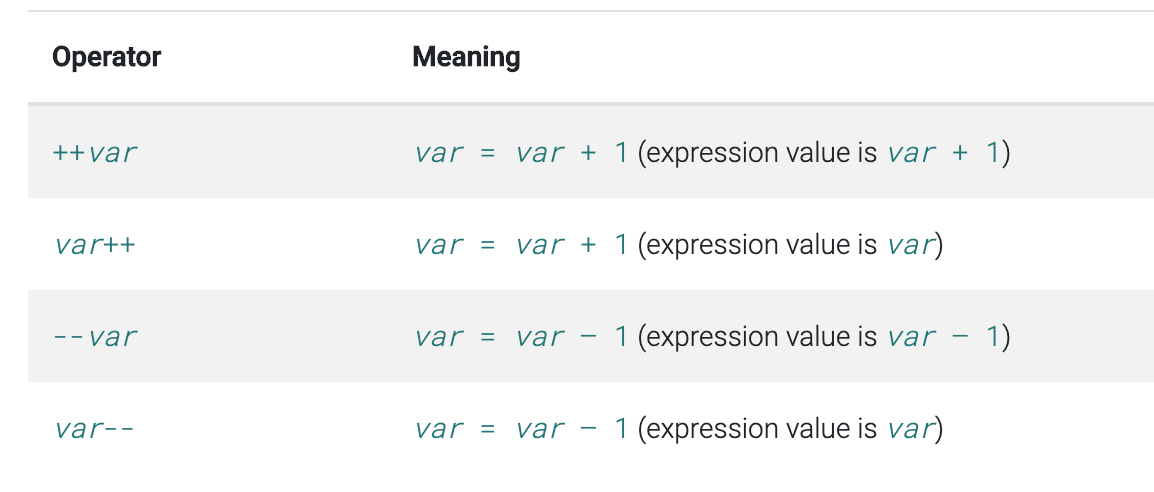Image resolution: width=1154 pixels, height=492 pixels.
Task: Select the var-- operator cell
Action: (x=94, y=429)
